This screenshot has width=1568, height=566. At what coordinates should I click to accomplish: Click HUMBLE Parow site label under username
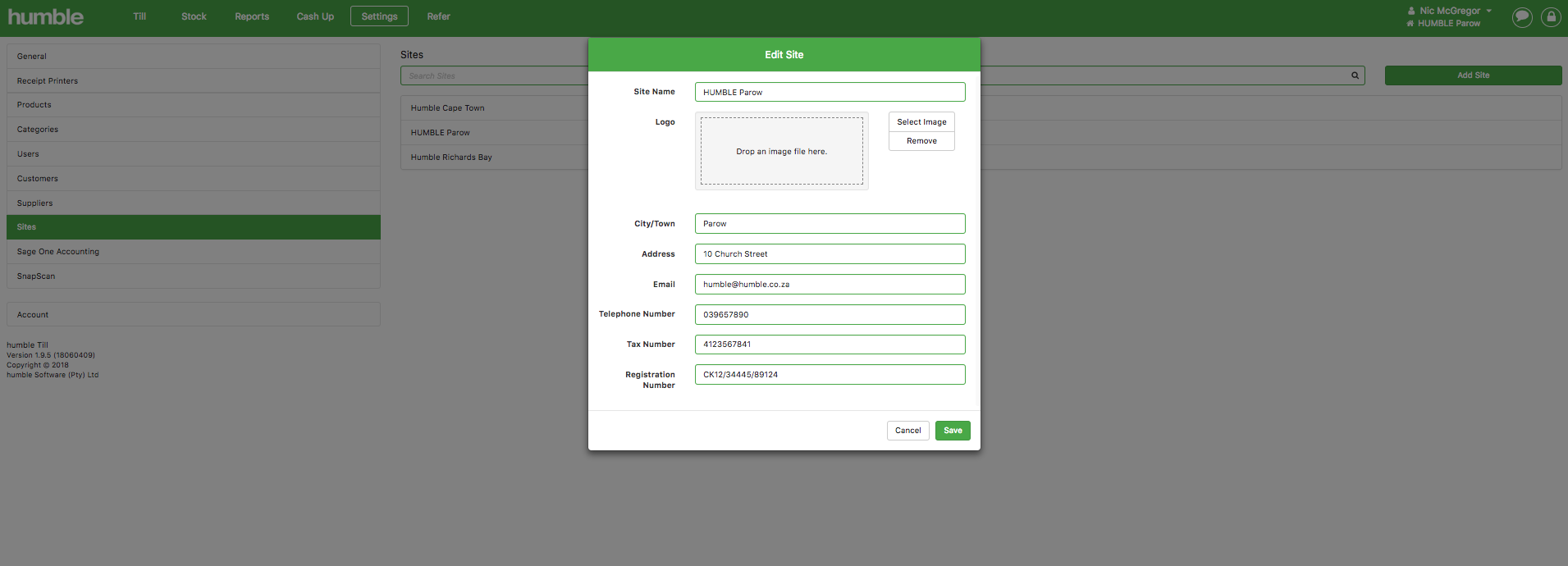coord(1443,23)
